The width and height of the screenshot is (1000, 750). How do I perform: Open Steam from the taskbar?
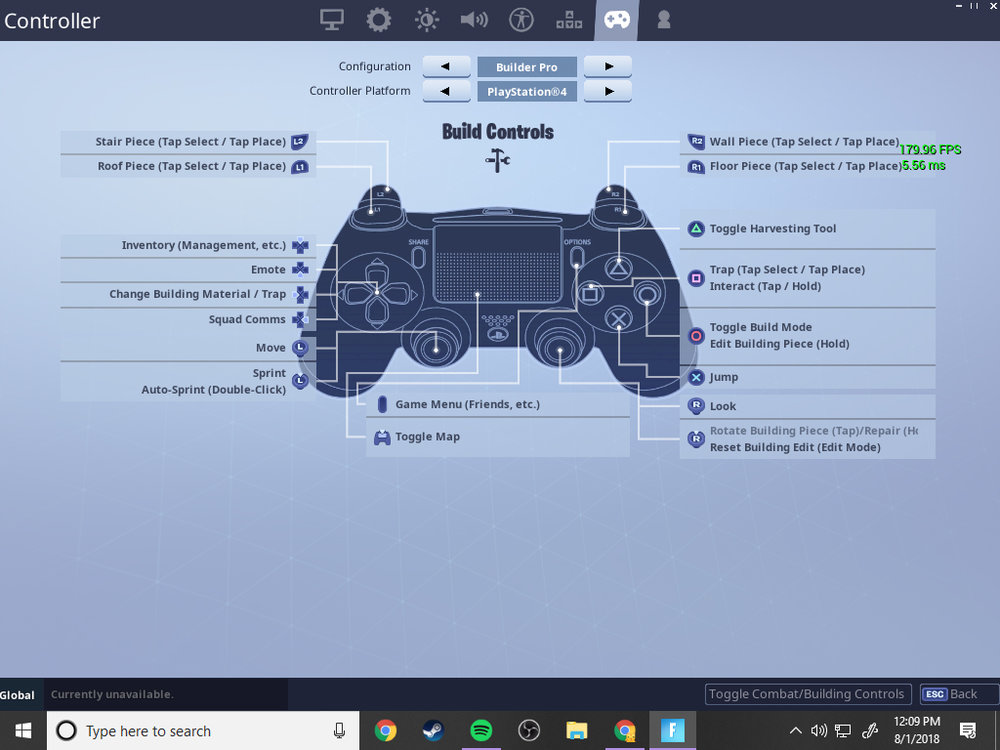coord(433,731)
